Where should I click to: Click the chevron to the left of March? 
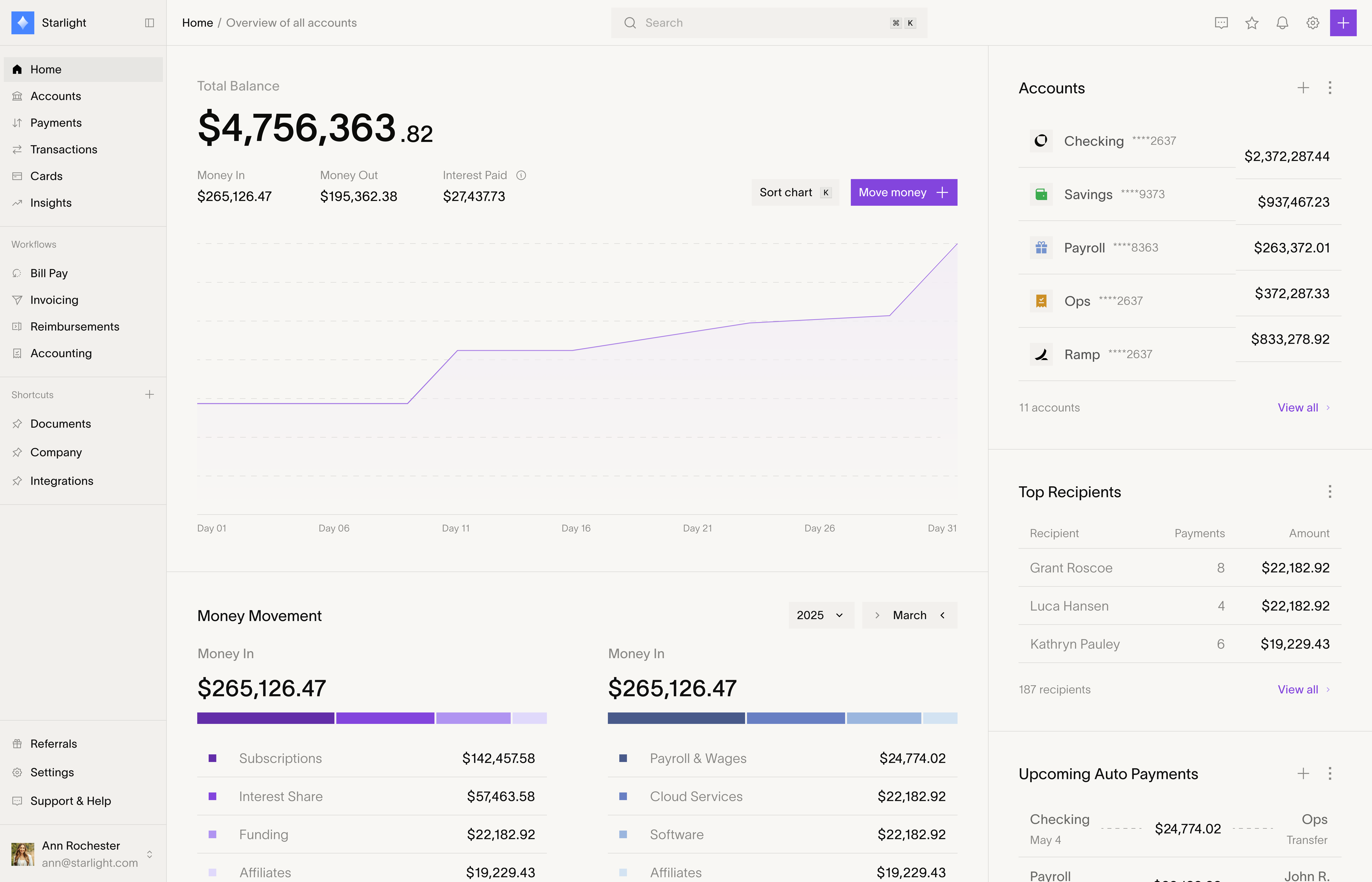tap(877, 615)
